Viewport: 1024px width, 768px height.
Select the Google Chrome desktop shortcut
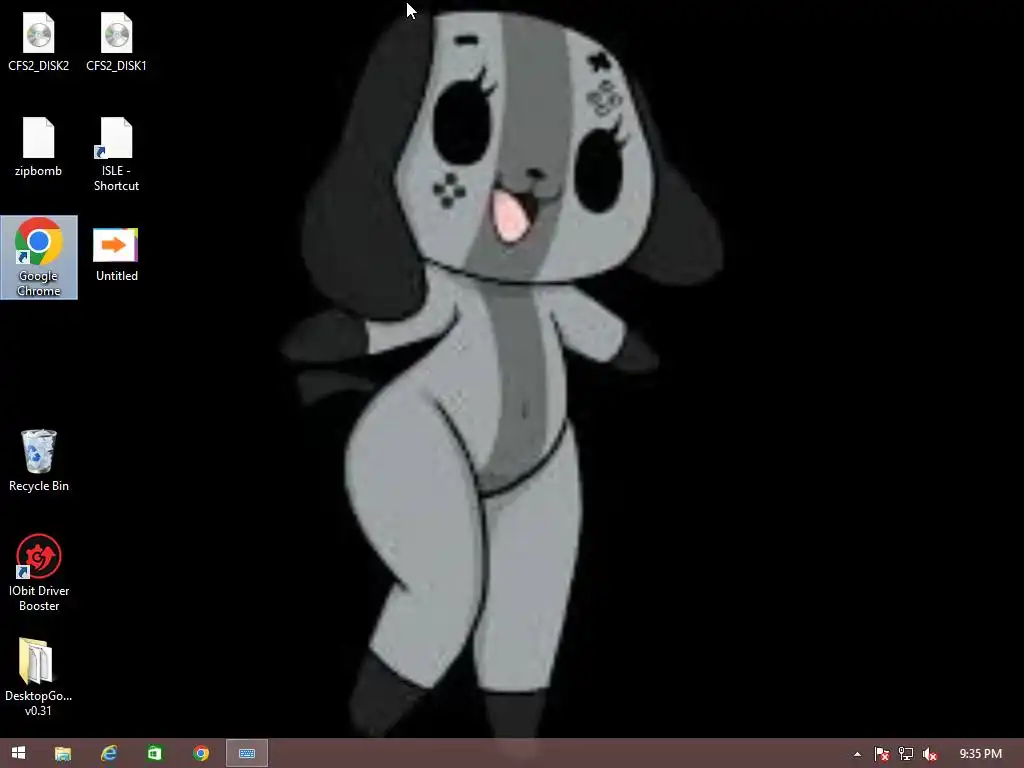click(39, 257)
